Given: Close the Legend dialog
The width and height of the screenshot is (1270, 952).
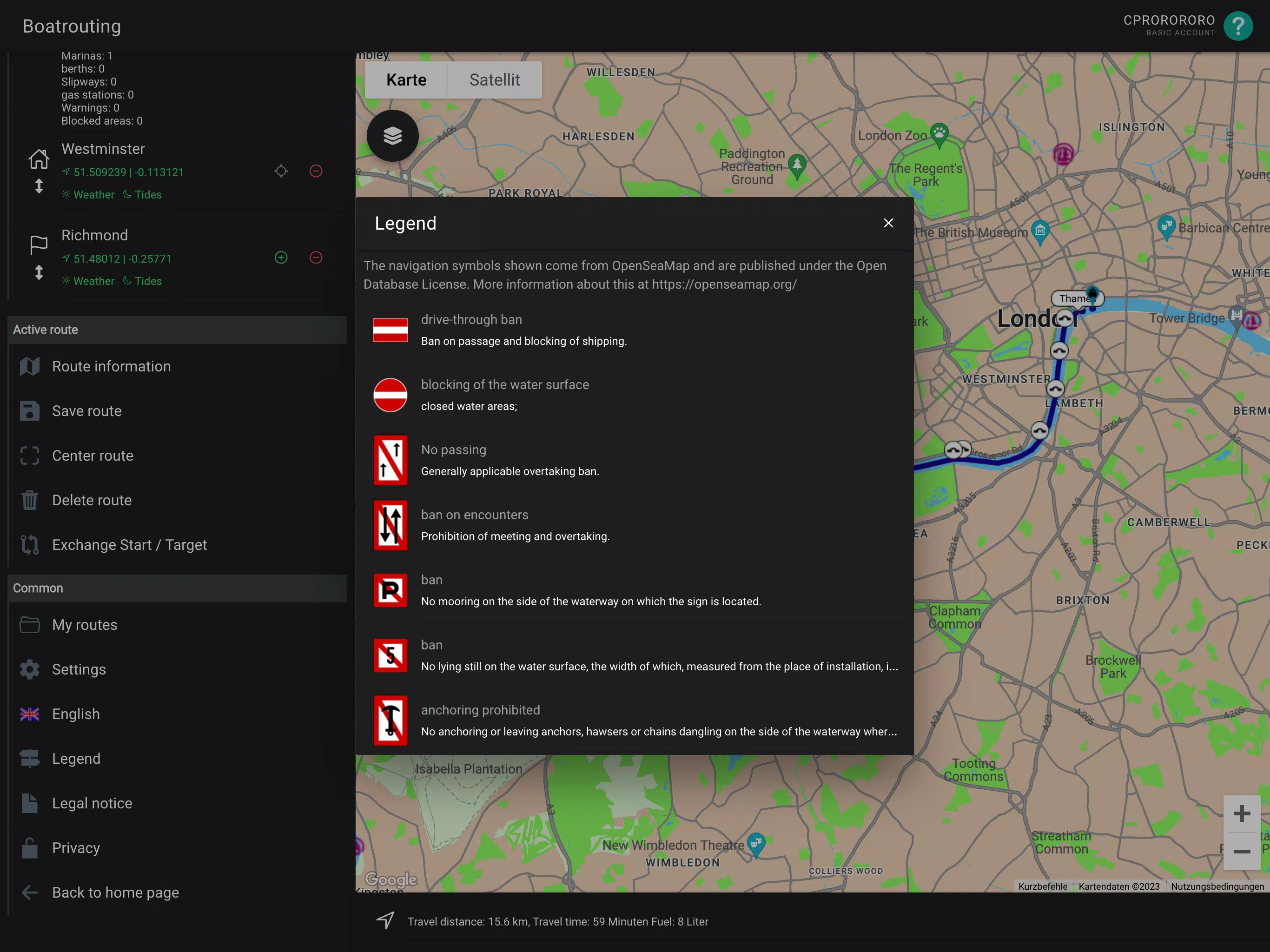Looking at the screenshot, I should (x=888, y=223).
